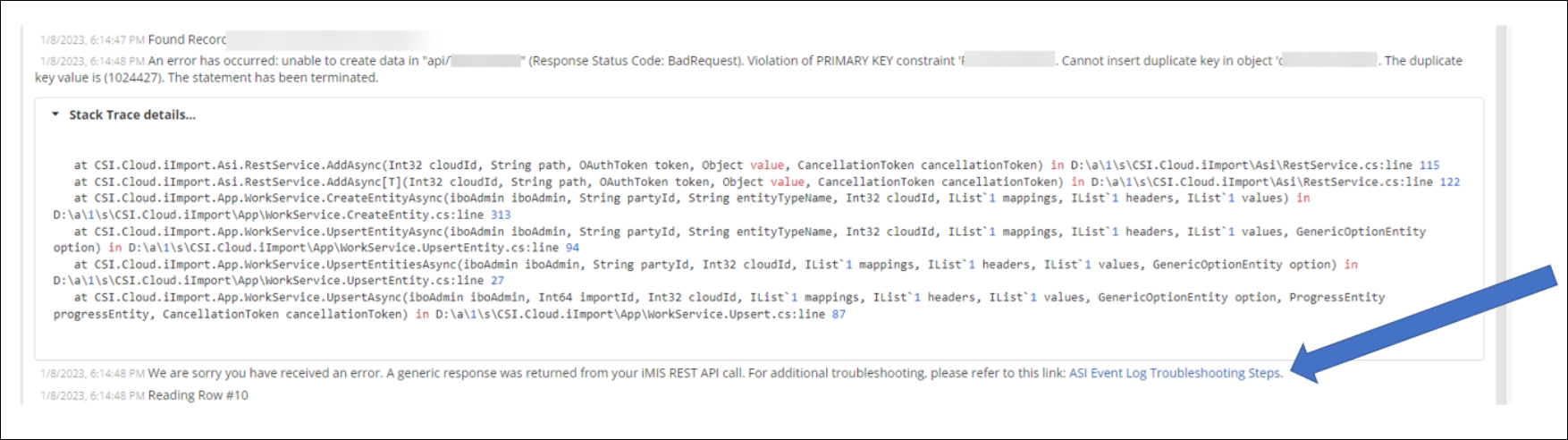Select the "Reading Row #10" log entry
This screenshot has width=1568, height=440.
pyautogui.click(x=198, y=395)
